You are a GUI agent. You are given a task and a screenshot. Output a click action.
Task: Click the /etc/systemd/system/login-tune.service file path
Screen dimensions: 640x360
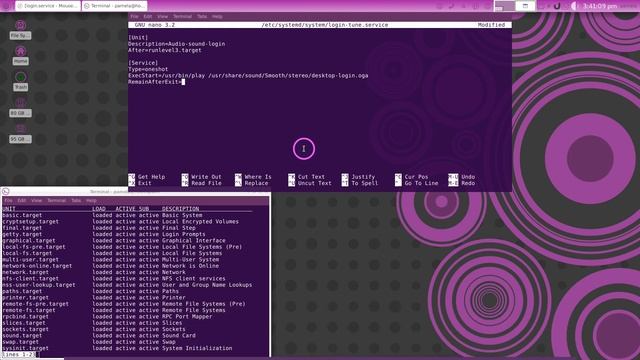tap(325, 25)
